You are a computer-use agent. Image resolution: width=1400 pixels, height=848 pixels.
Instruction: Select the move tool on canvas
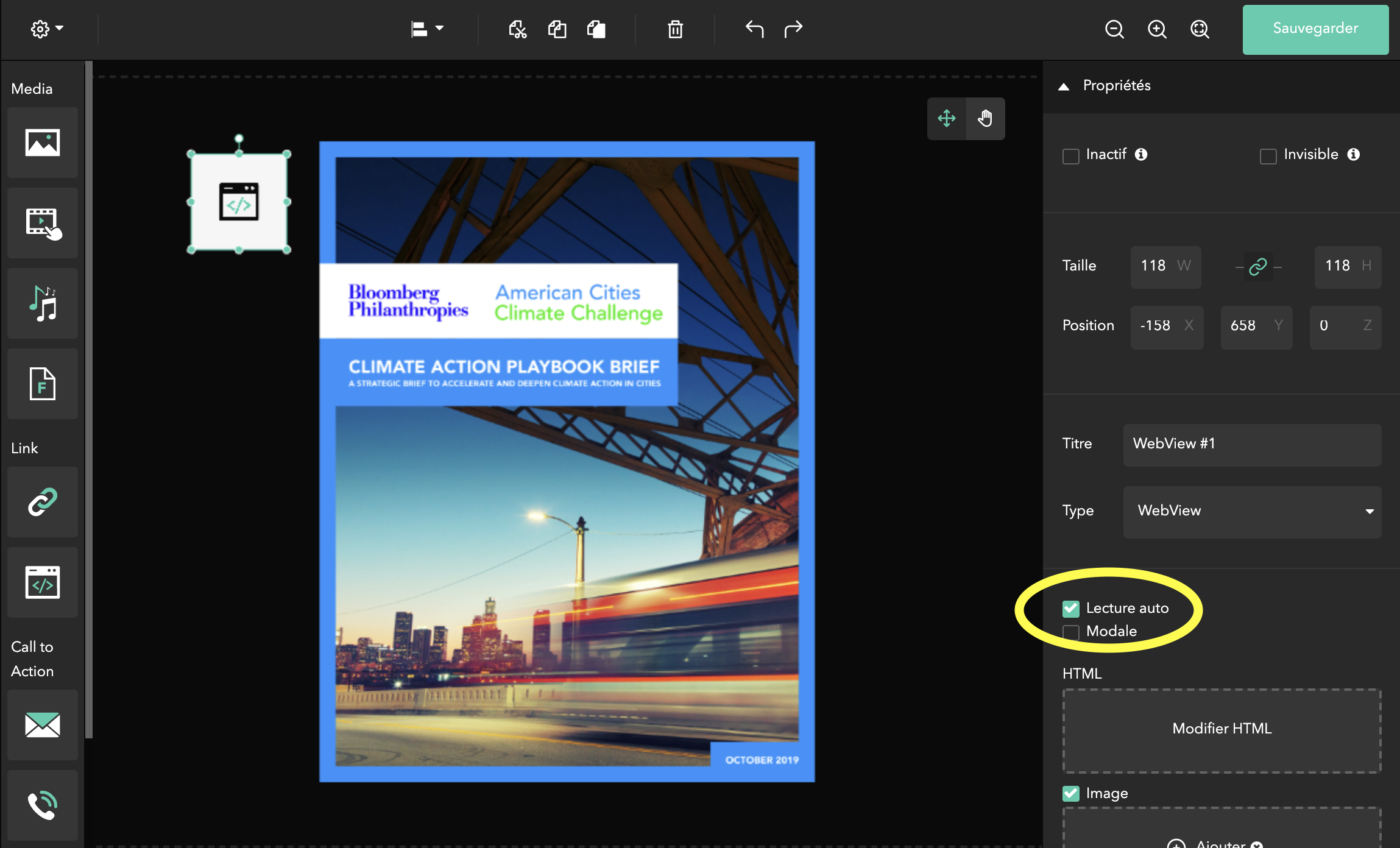[x=947, y=118]
